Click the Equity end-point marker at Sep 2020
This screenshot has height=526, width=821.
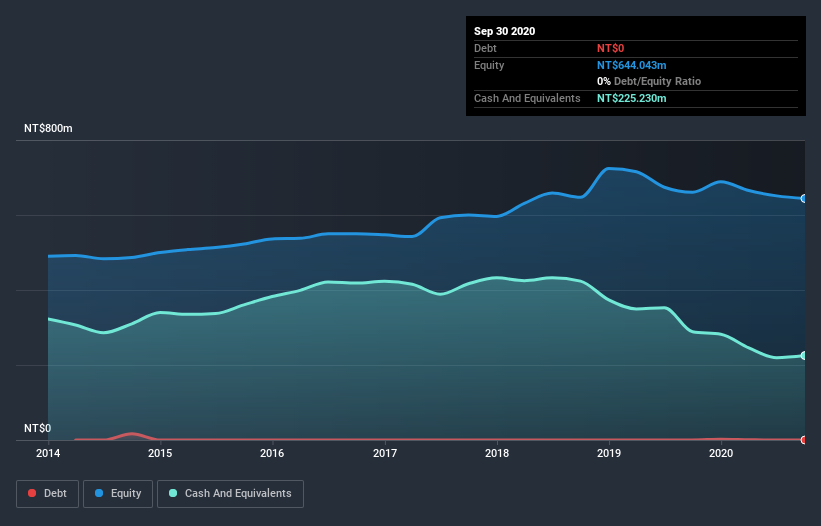tap(804, 198)
